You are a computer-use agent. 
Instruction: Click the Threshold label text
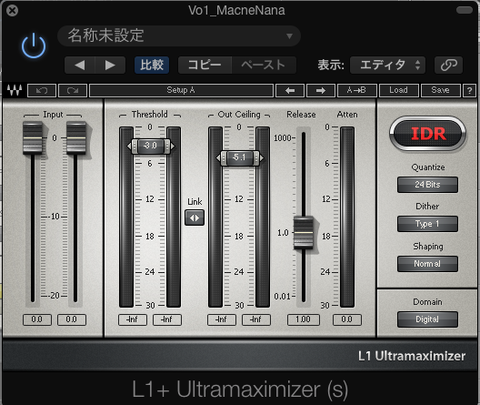click(x=150, y=114)
